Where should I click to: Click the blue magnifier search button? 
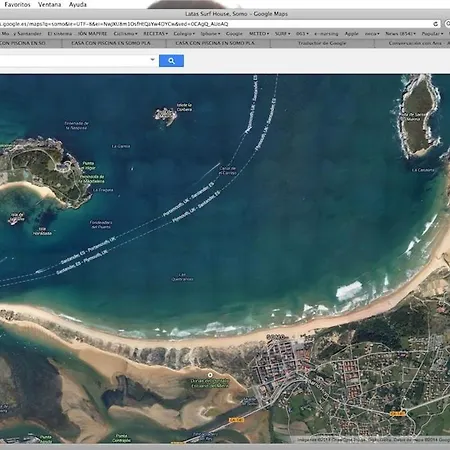click(x=171, y=61)
